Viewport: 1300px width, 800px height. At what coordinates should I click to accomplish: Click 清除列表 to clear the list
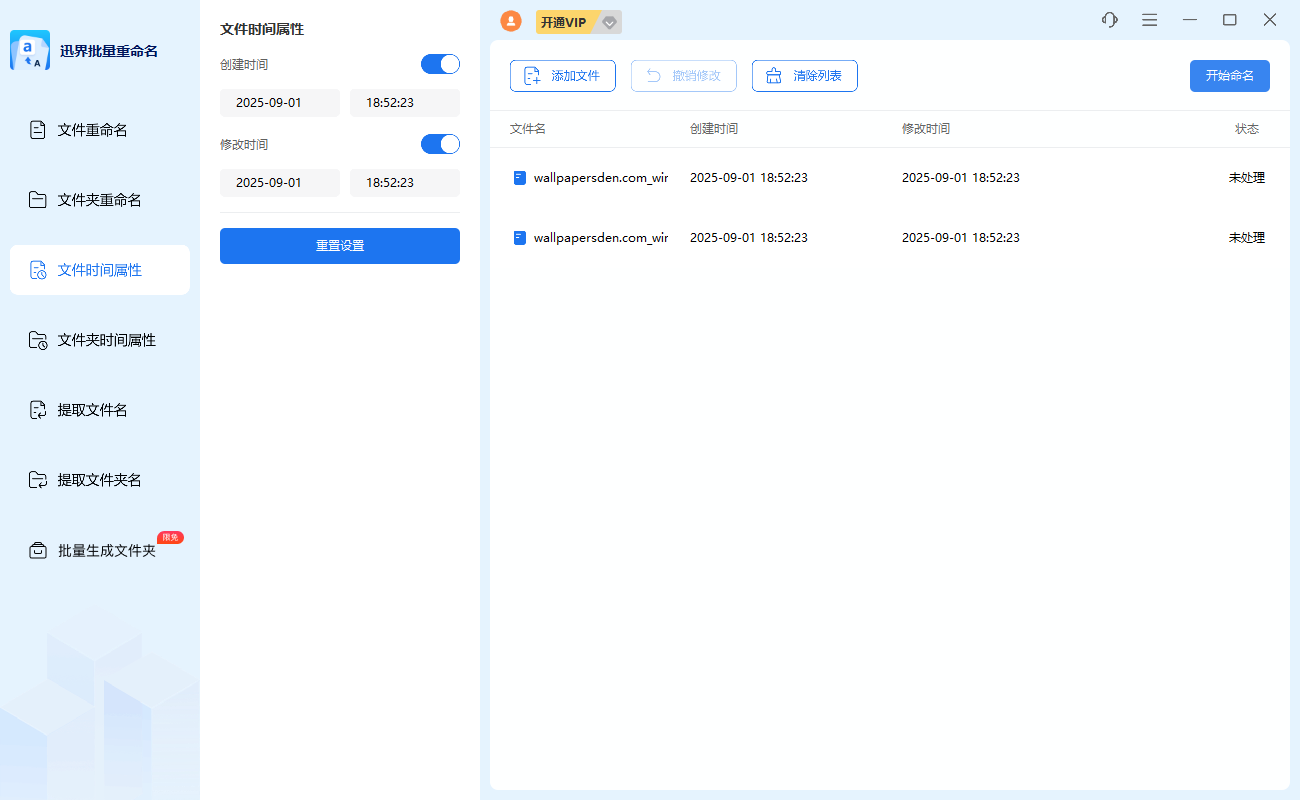click(805, 75)
